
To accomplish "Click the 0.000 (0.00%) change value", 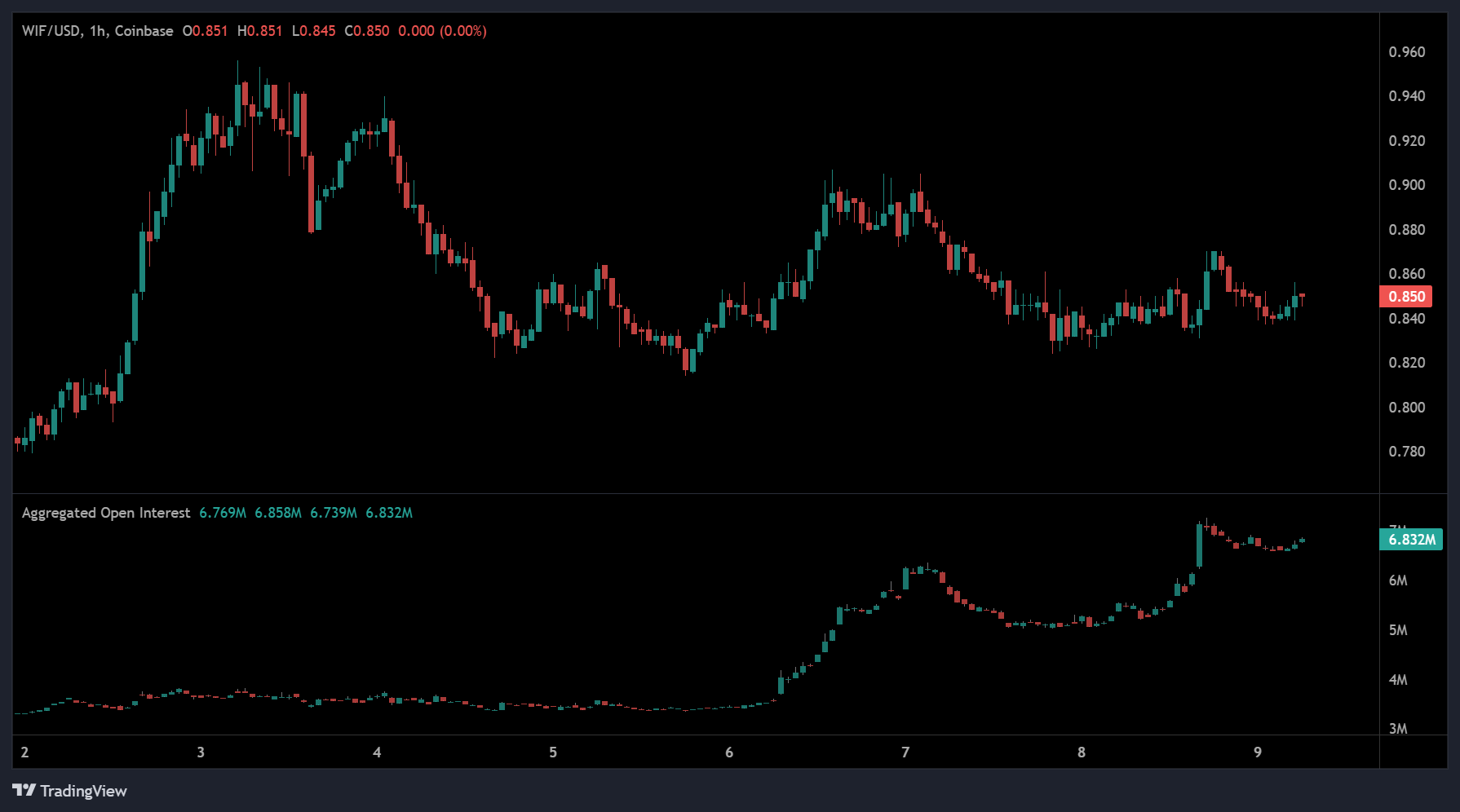I will click(x=442, y=31).
